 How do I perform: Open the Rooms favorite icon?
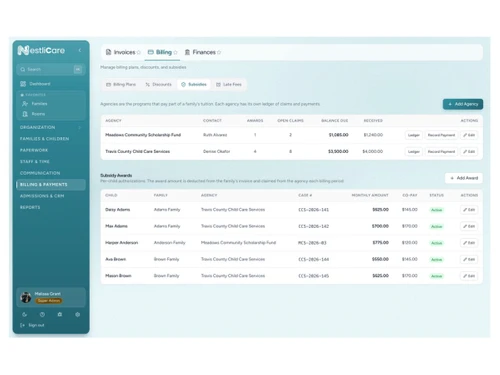(25, 114)
